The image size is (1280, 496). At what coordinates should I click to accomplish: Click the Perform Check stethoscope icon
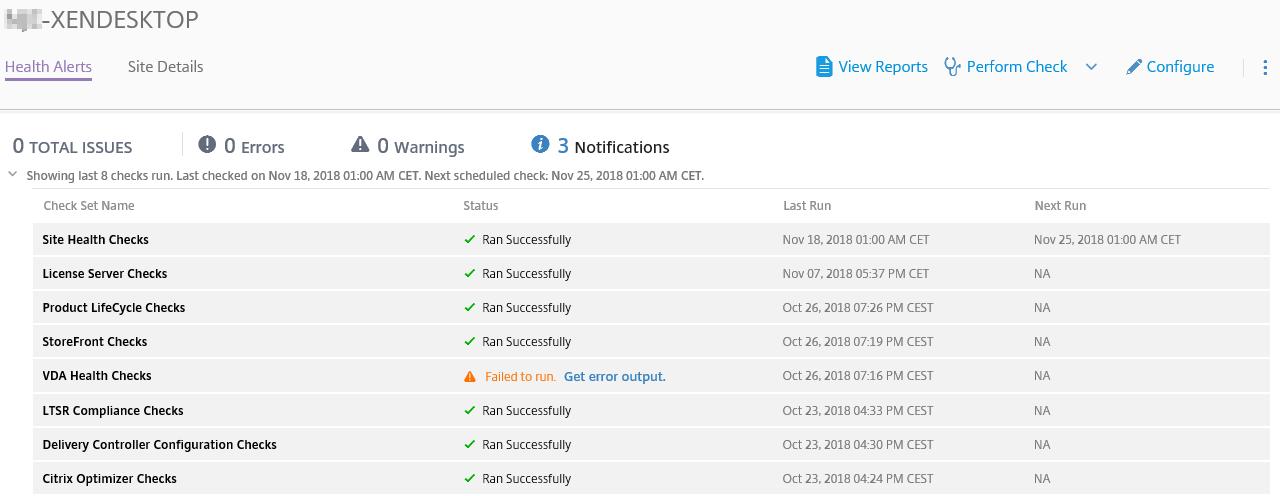[x=952, y=67]
